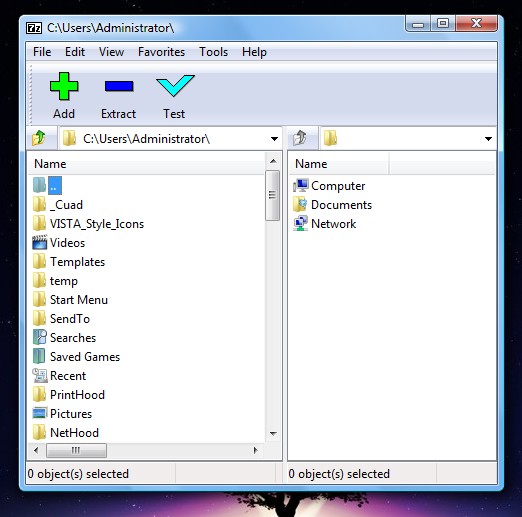This screenshot has width=522, height=517.
Task: Click the "Start Menu" folder name
Action: [x=79, y=300]
